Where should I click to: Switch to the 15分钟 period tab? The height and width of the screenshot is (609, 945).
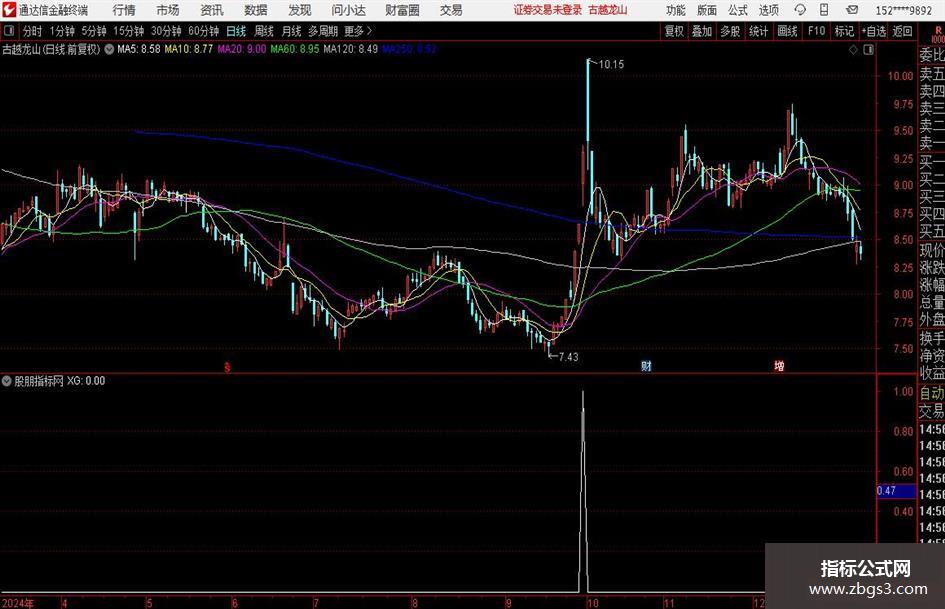tap(128, 31)
